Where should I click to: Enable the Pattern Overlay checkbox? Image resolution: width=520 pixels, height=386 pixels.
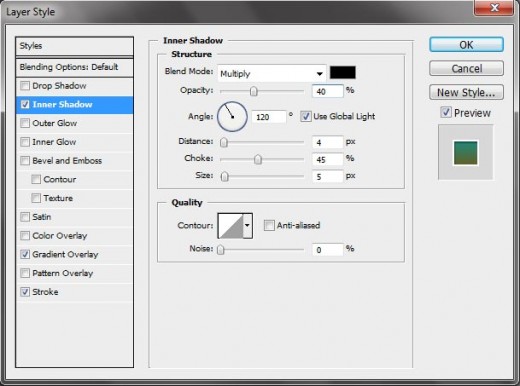25,273
